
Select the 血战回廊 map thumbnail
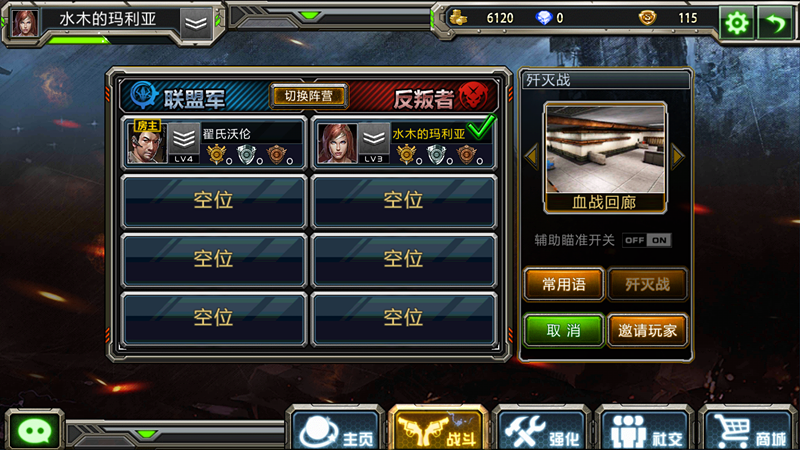tap(605, 158)
